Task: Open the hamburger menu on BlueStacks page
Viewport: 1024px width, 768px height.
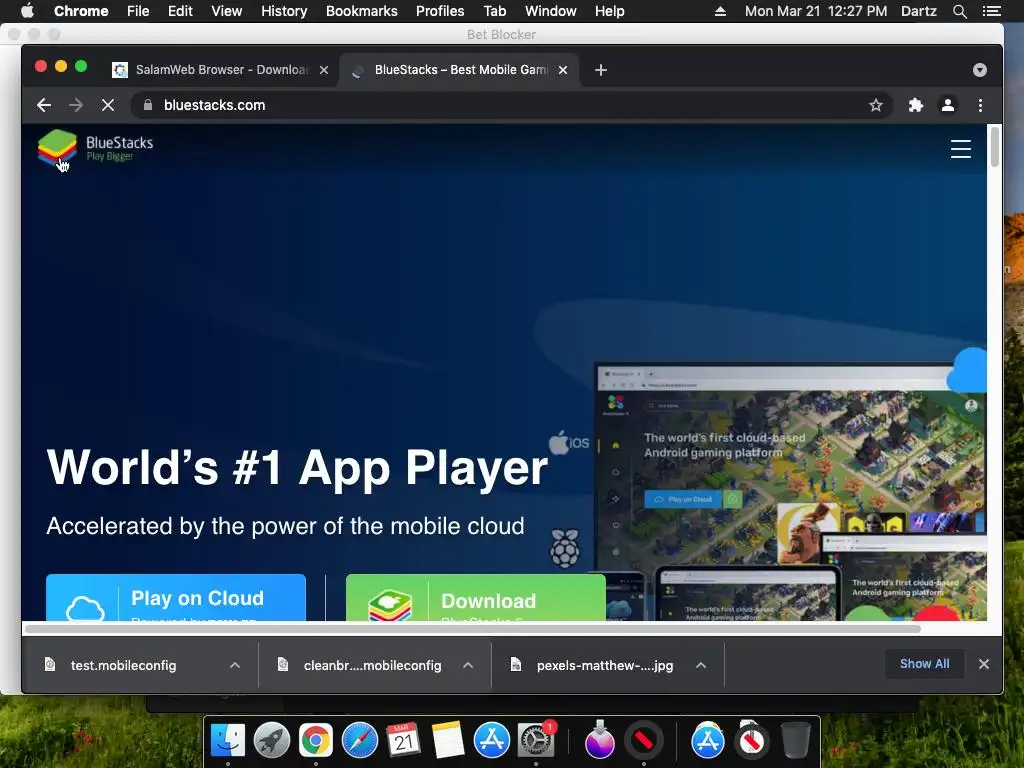Action: 960,149
